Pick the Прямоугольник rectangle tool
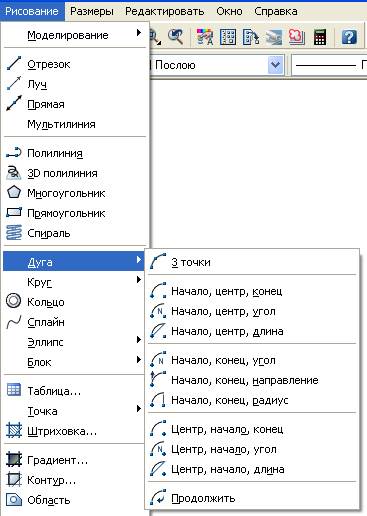 pos(75,213)
